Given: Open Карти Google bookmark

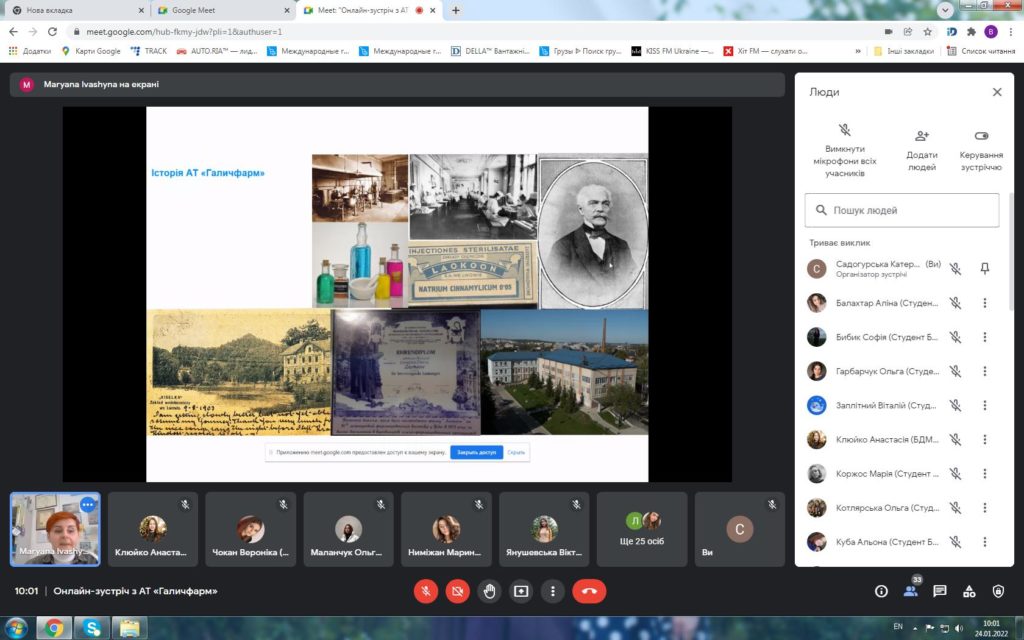Looking at the screenshot, I should pos(91,51).
